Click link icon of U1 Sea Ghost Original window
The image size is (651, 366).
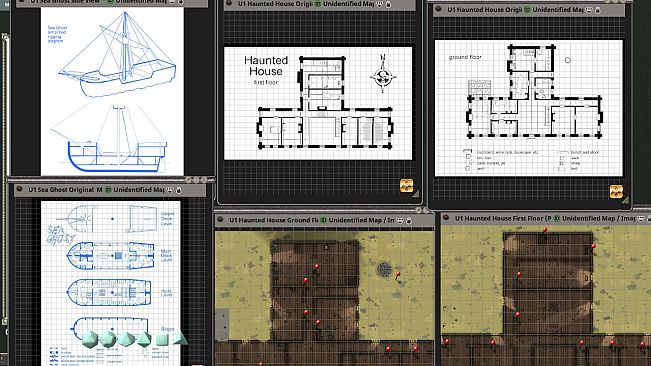19,189
